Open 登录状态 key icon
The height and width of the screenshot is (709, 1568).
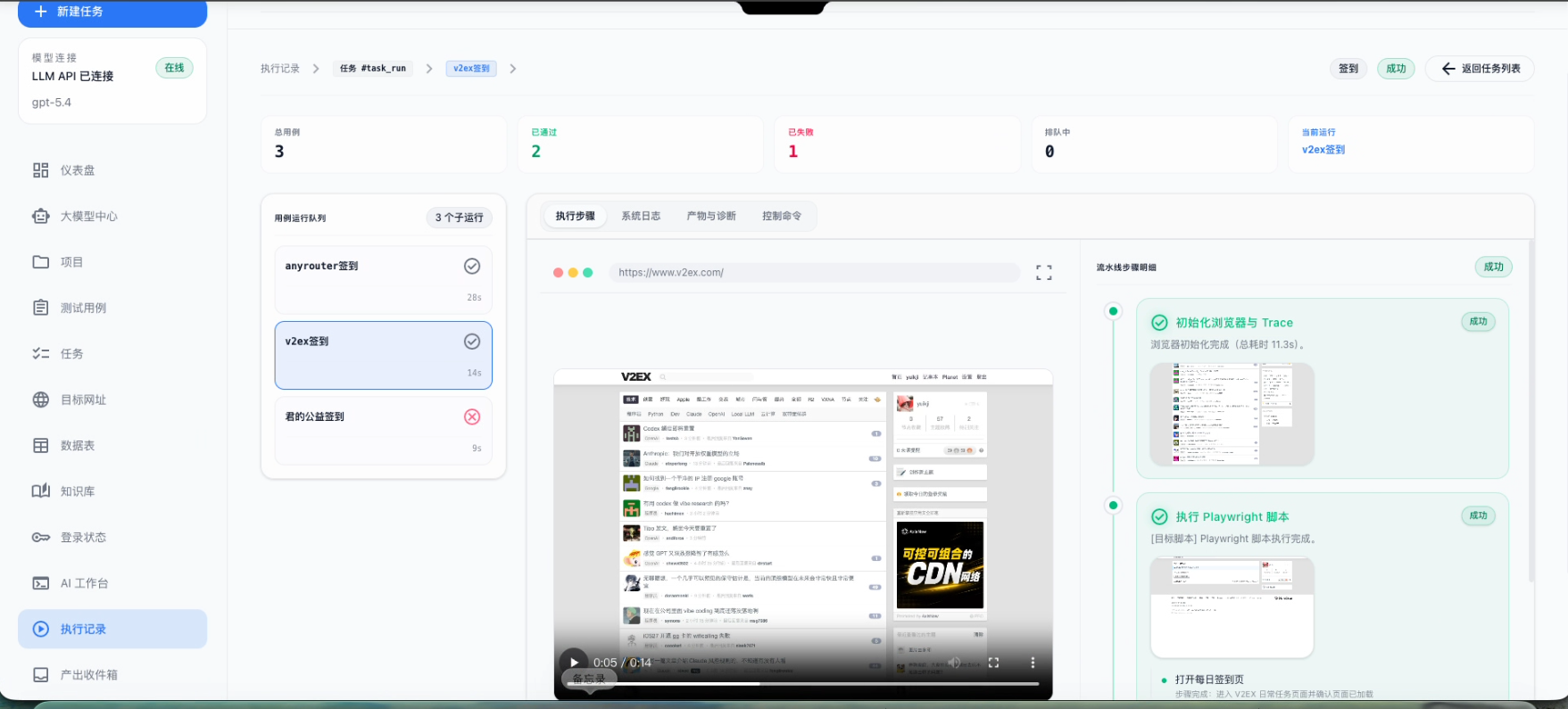tap(41, 537)
